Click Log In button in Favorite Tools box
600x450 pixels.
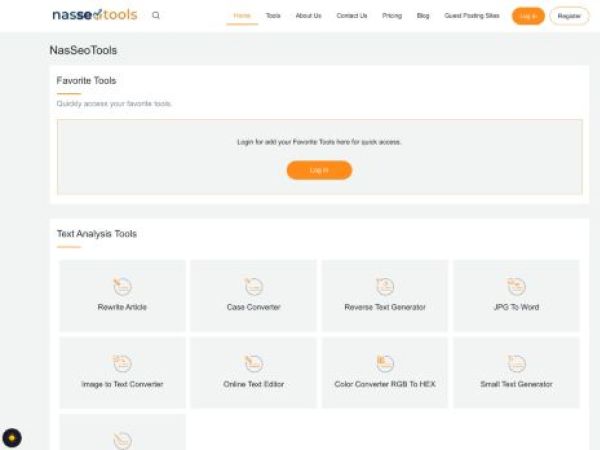tap(319, 170)
